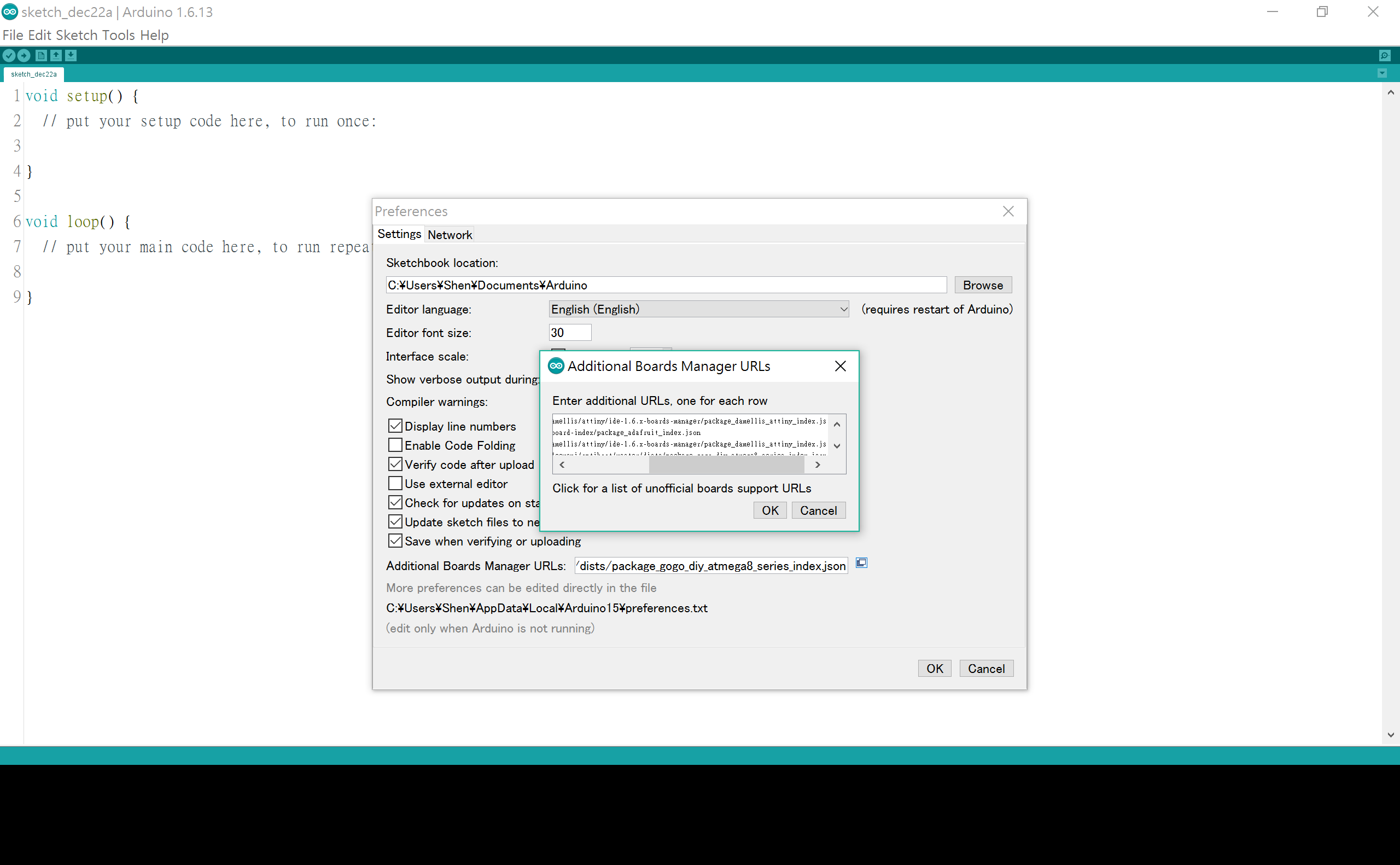This screenshot has height=865, width=1400.
Task: Open the Help menu
Action: (x=154, y=36)
